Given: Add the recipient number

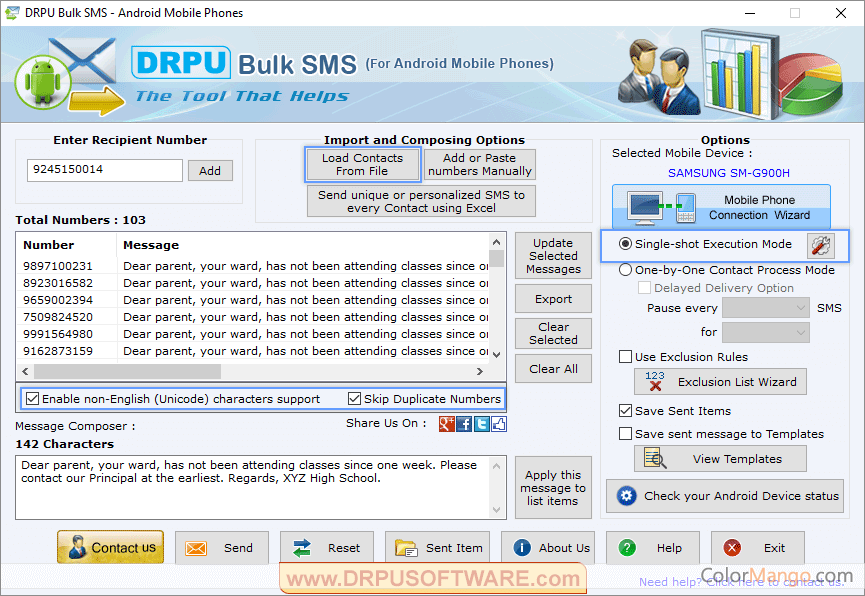Looking at the screenshot, I should (x=210, y=171).
